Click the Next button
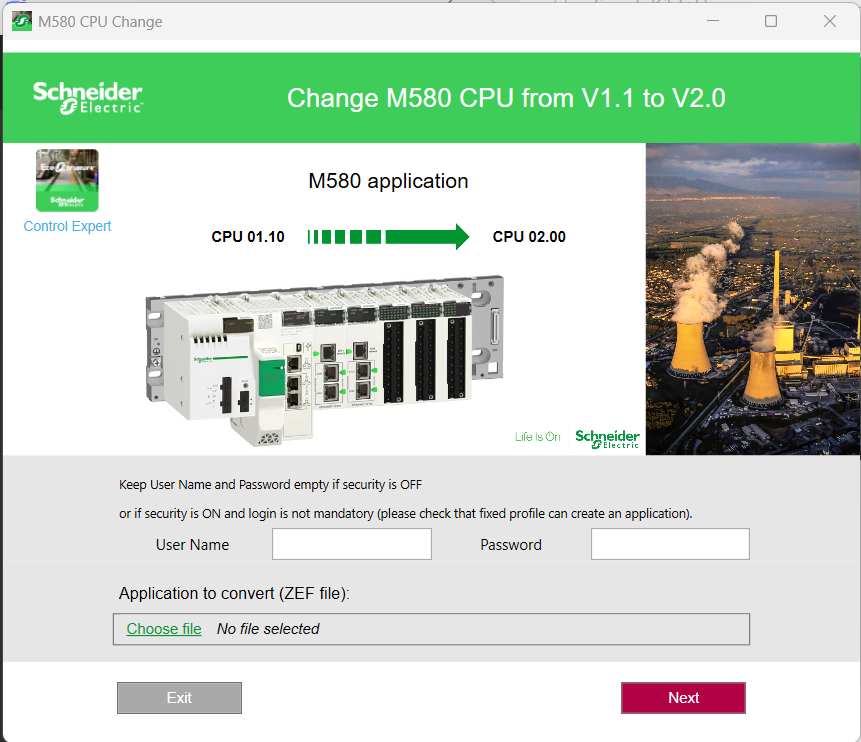861x742 pixels. point(683,698)
